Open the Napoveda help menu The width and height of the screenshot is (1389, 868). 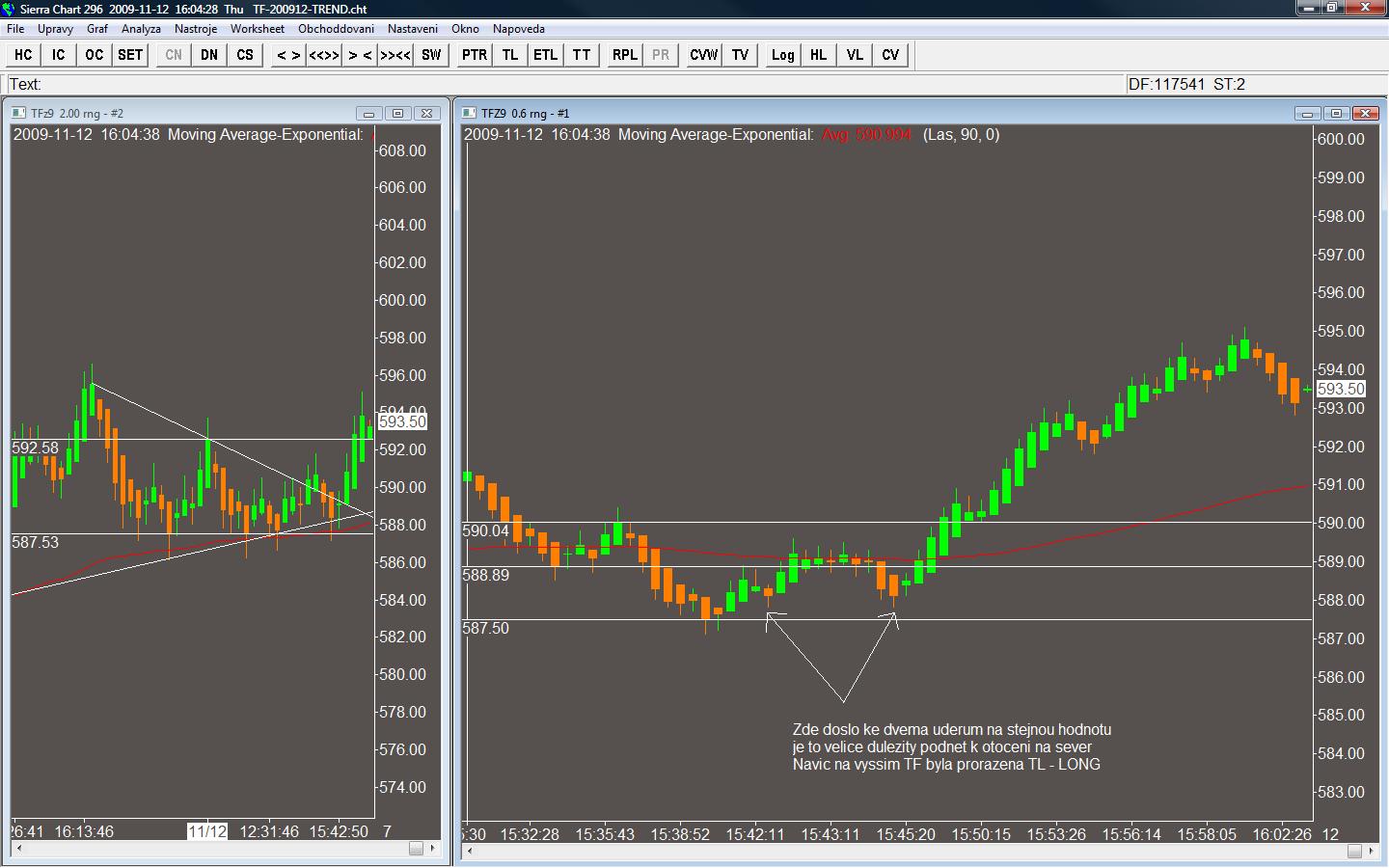click(x=519, y=29)
